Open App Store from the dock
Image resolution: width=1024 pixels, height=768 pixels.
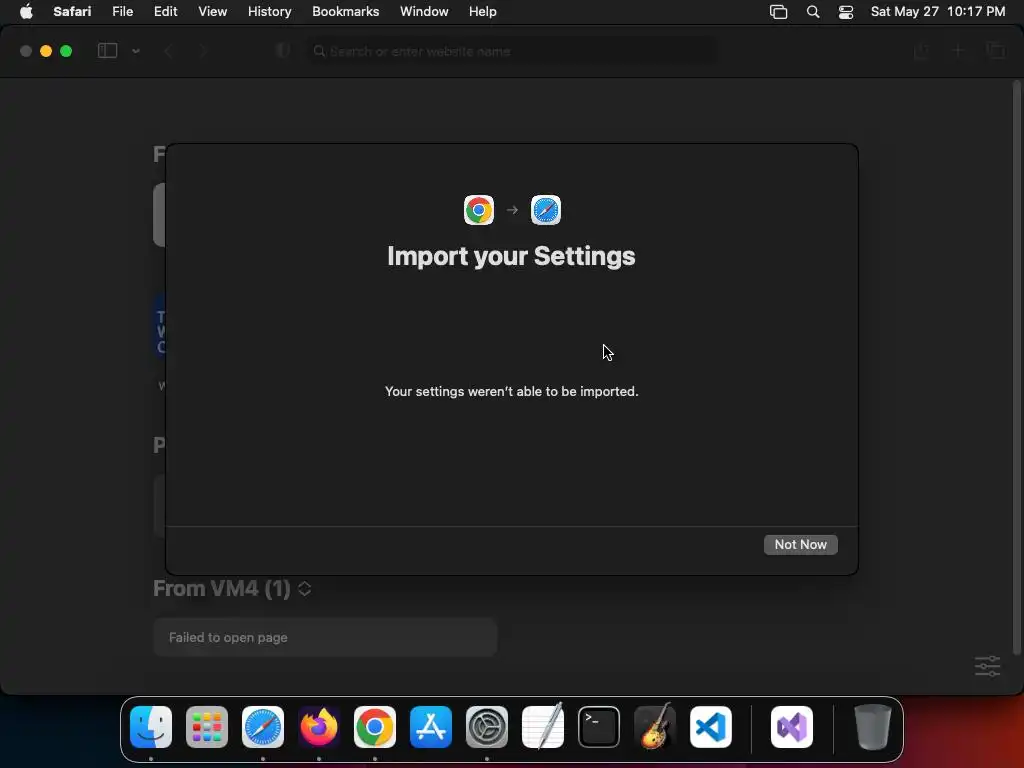[431, 727]
